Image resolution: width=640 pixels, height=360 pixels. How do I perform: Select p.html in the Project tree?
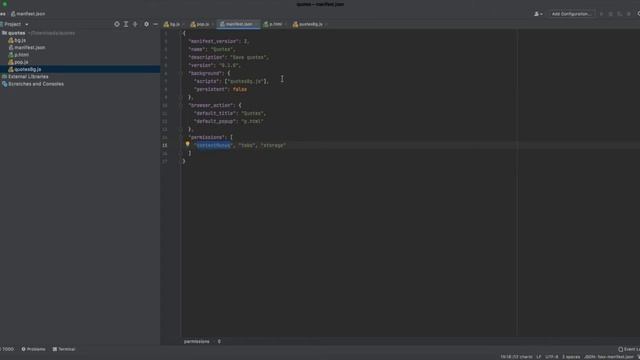21,55
